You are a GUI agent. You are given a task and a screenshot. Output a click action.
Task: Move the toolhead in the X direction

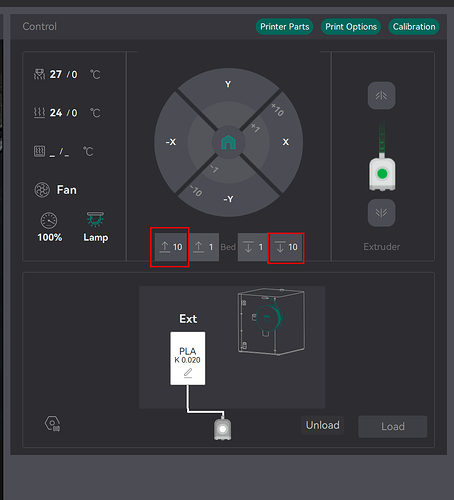[x=286, y=142]
